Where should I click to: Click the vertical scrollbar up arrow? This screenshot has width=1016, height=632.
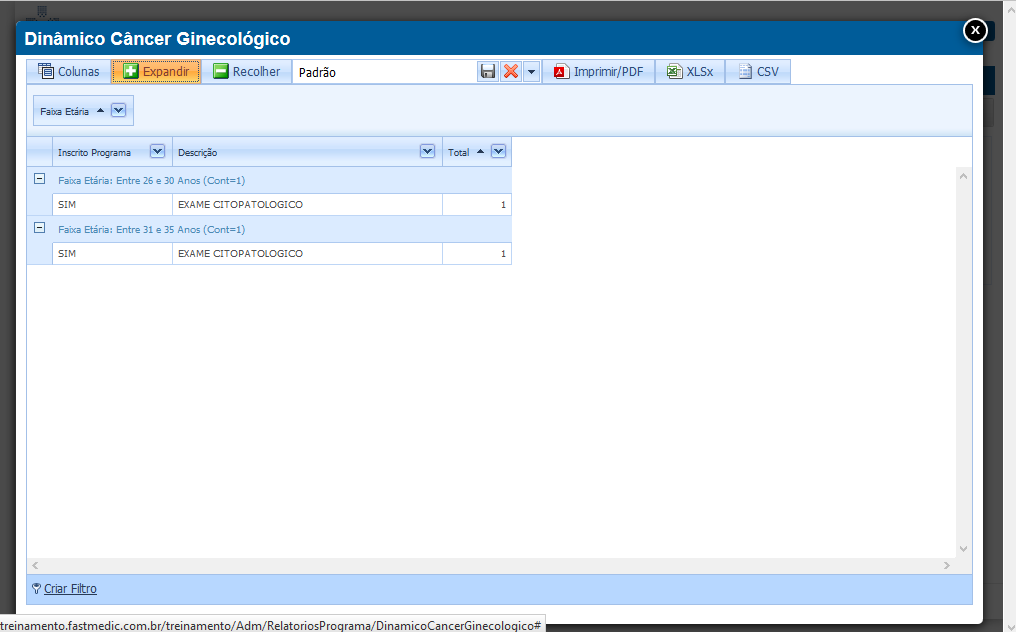coord(964,176)
